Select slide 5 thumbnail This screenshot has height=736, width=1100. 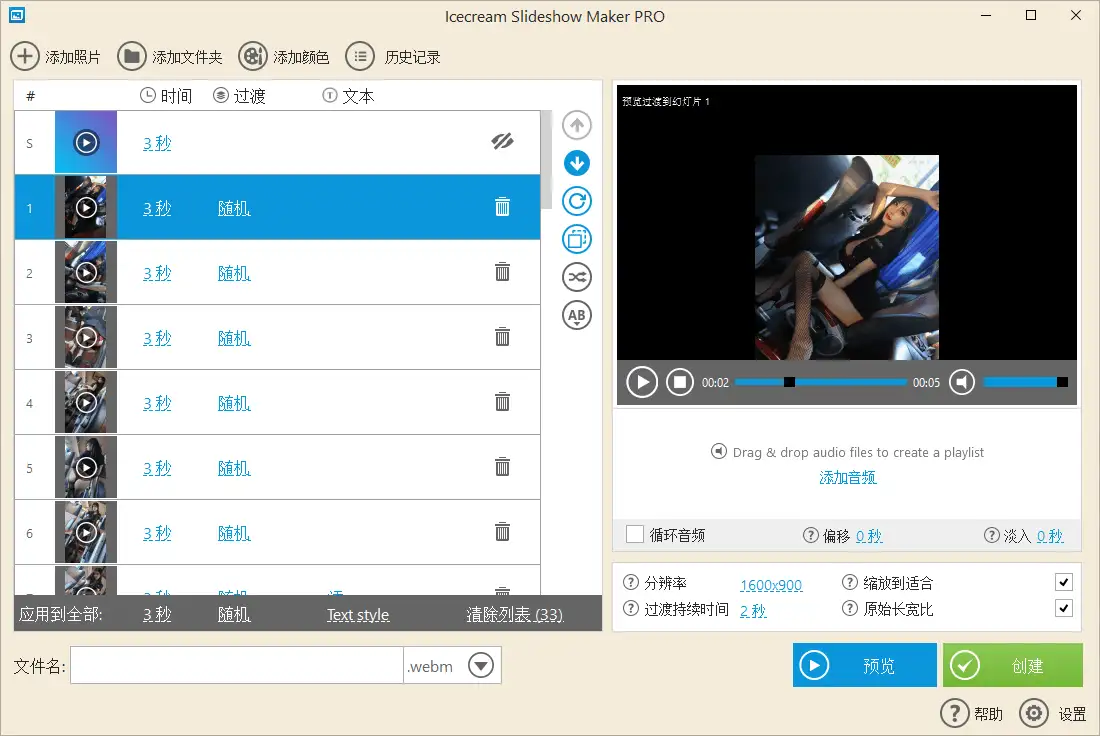point(86,467)
